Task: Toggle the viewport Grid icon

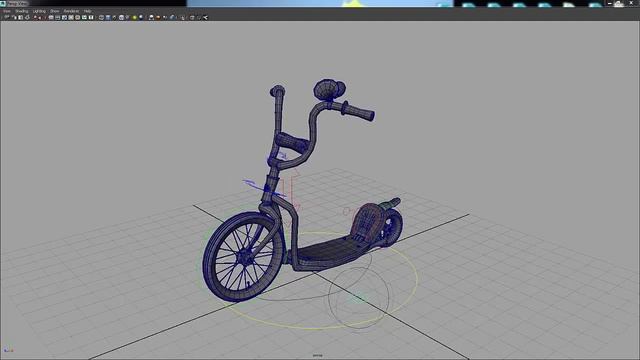Action: (51, 18)
